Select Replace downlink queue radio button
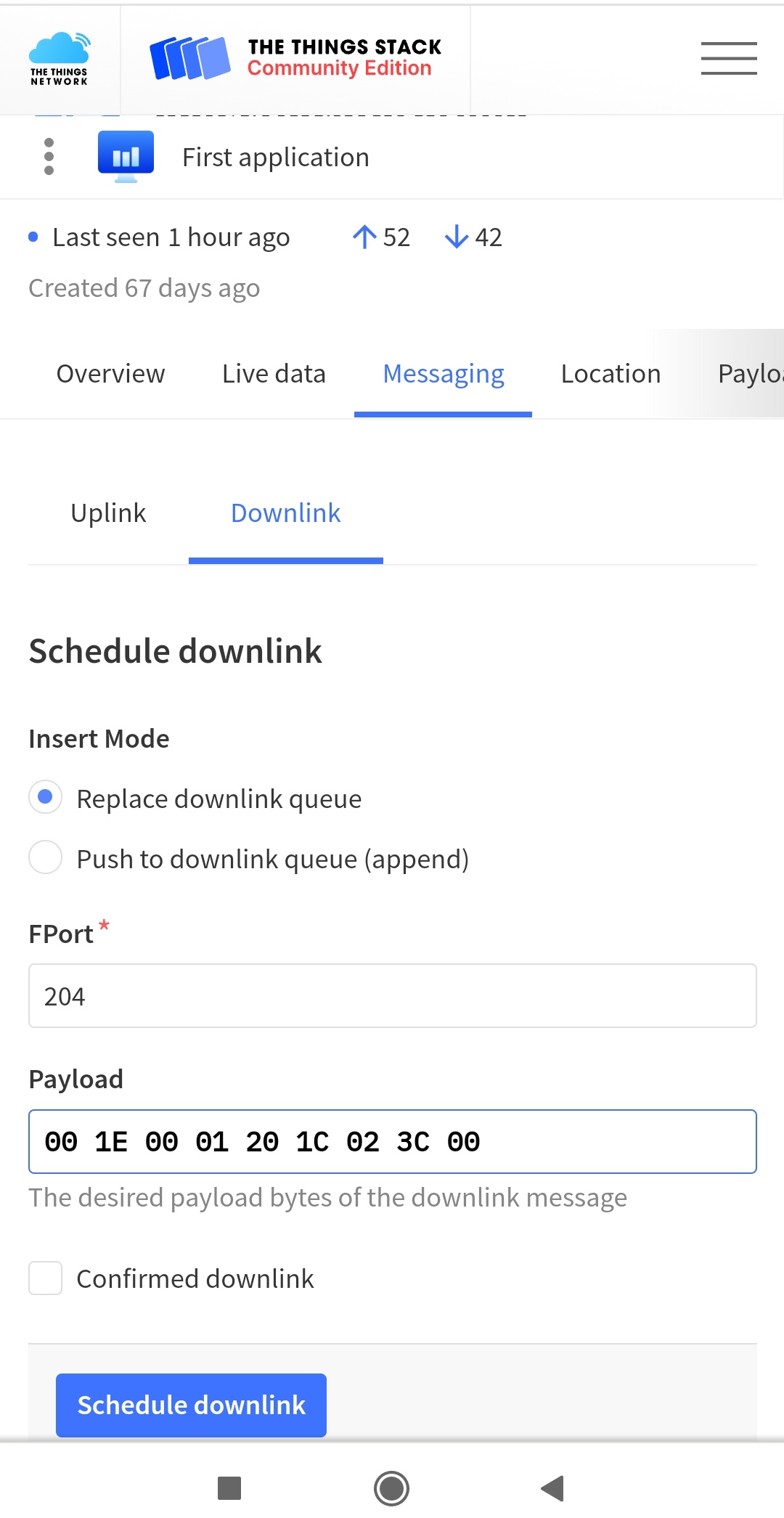This screenshot has height=1518, width=784. pos(45,797)
